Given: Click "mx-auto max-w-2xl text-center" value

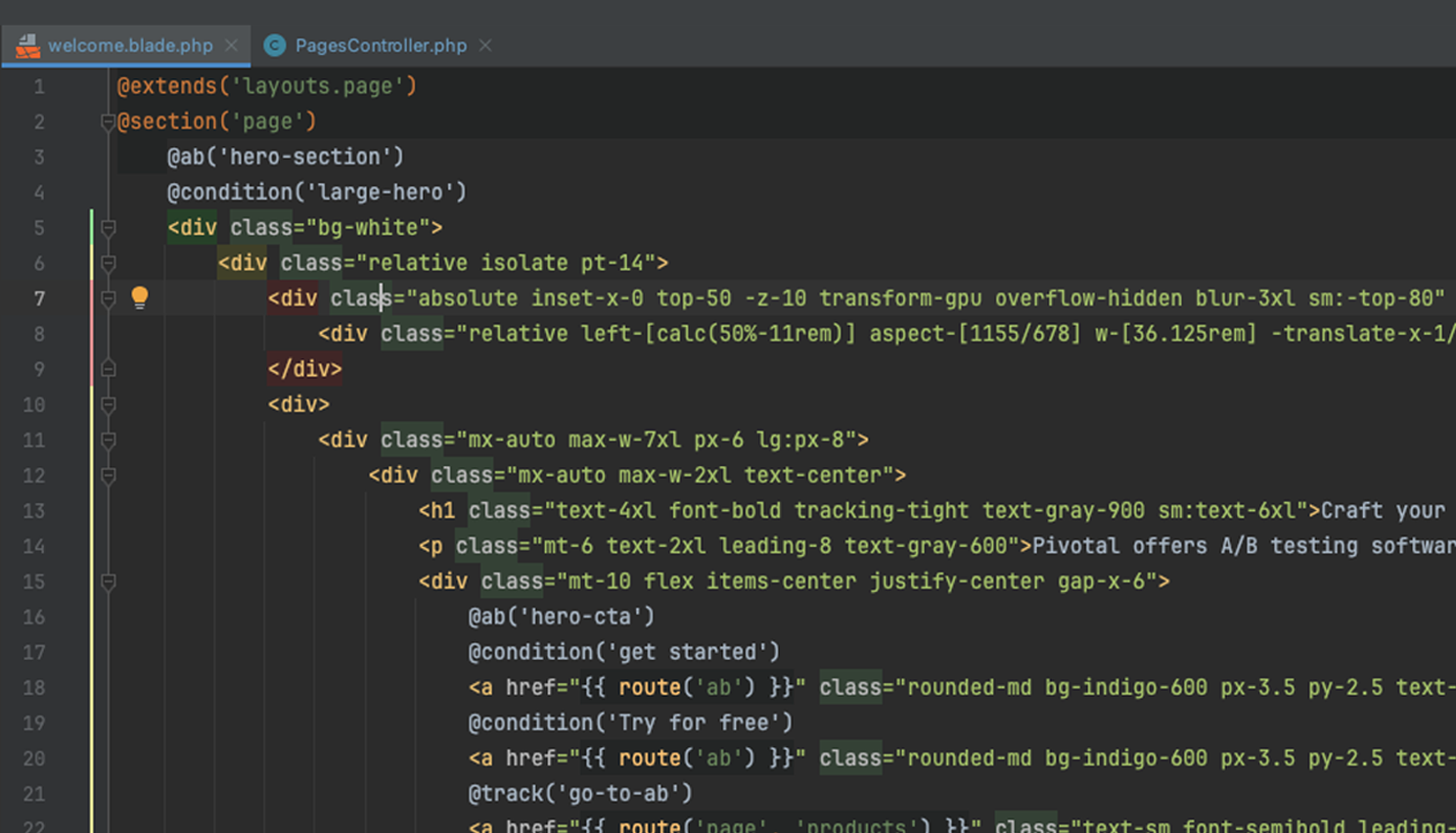Looking at the screenshot, I should (x=701, y=476).
